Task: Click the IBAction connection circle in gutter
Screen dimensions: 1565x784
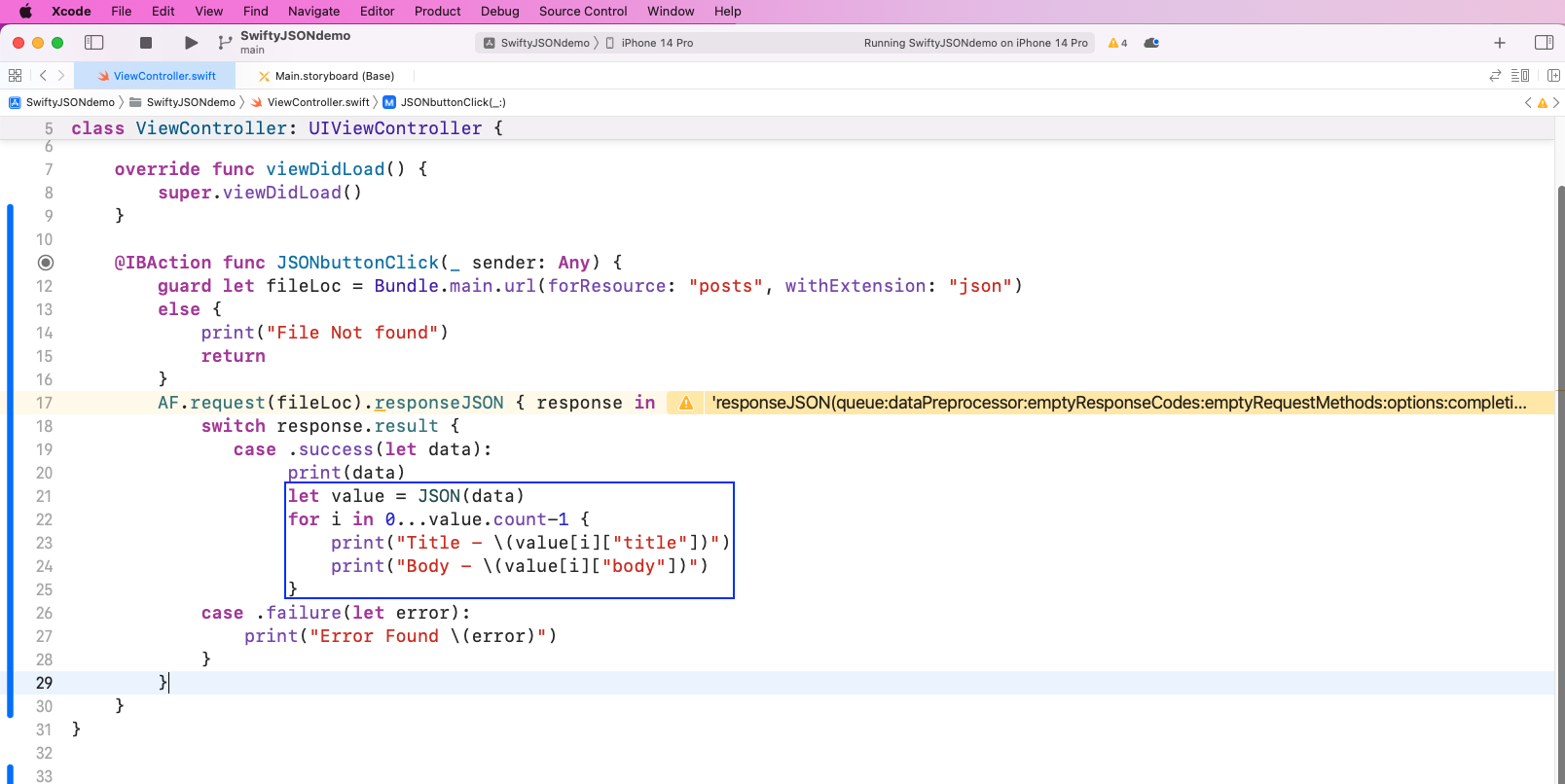Action: pos(46,263)
